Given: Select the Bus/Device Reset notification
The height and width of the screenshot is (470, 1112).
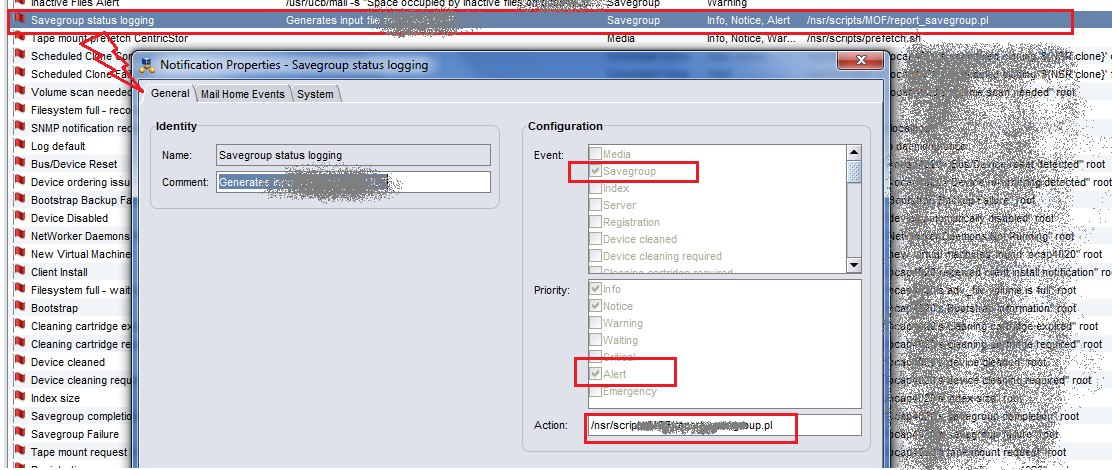Looking at the screenshot, I should coord(74,164).
